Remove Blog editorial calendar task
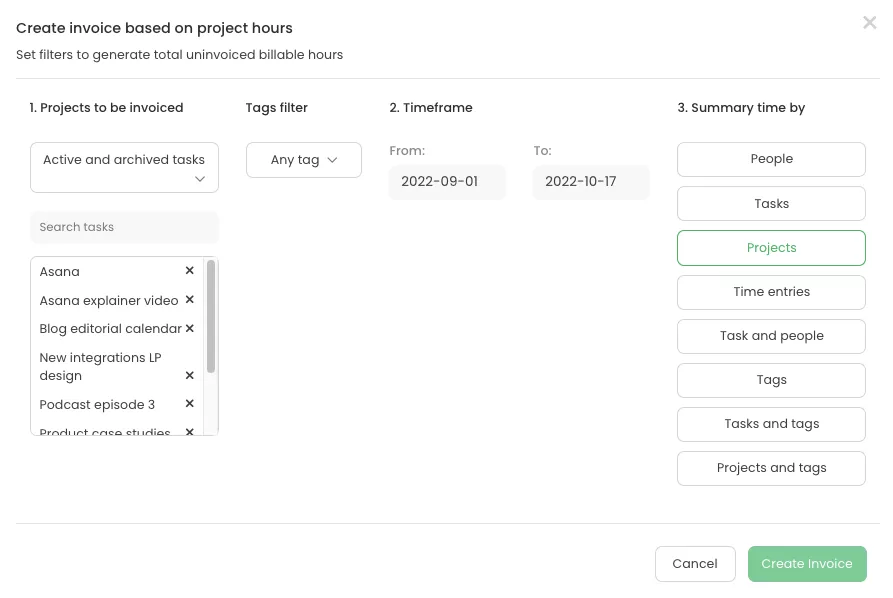Screen dimensions: 893x598 click(x=189, y=328)
